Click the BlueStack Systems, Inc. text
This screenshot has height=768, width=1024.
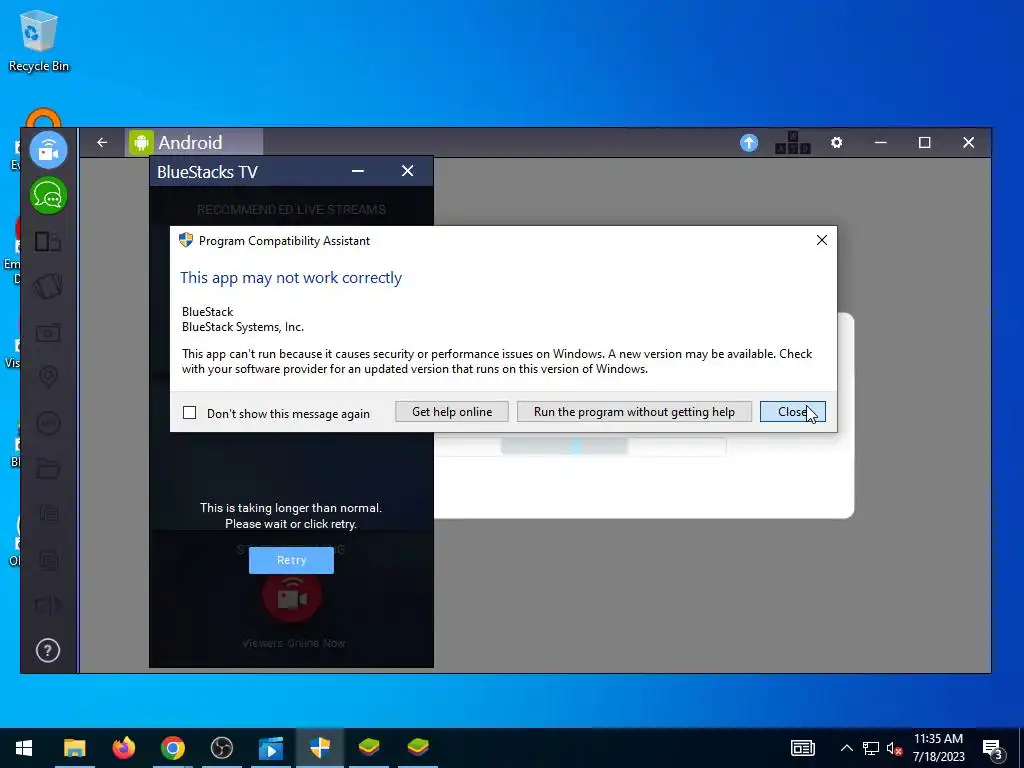[x=243, y=327]
